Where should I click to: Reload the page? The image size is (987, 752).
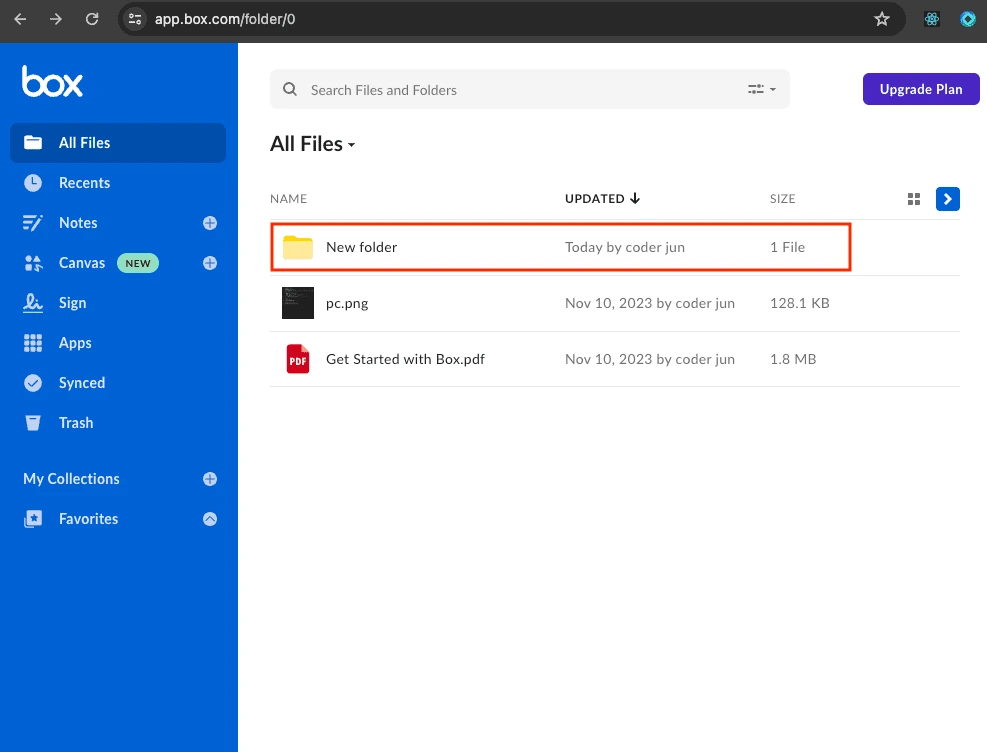(x=92, y=19)
